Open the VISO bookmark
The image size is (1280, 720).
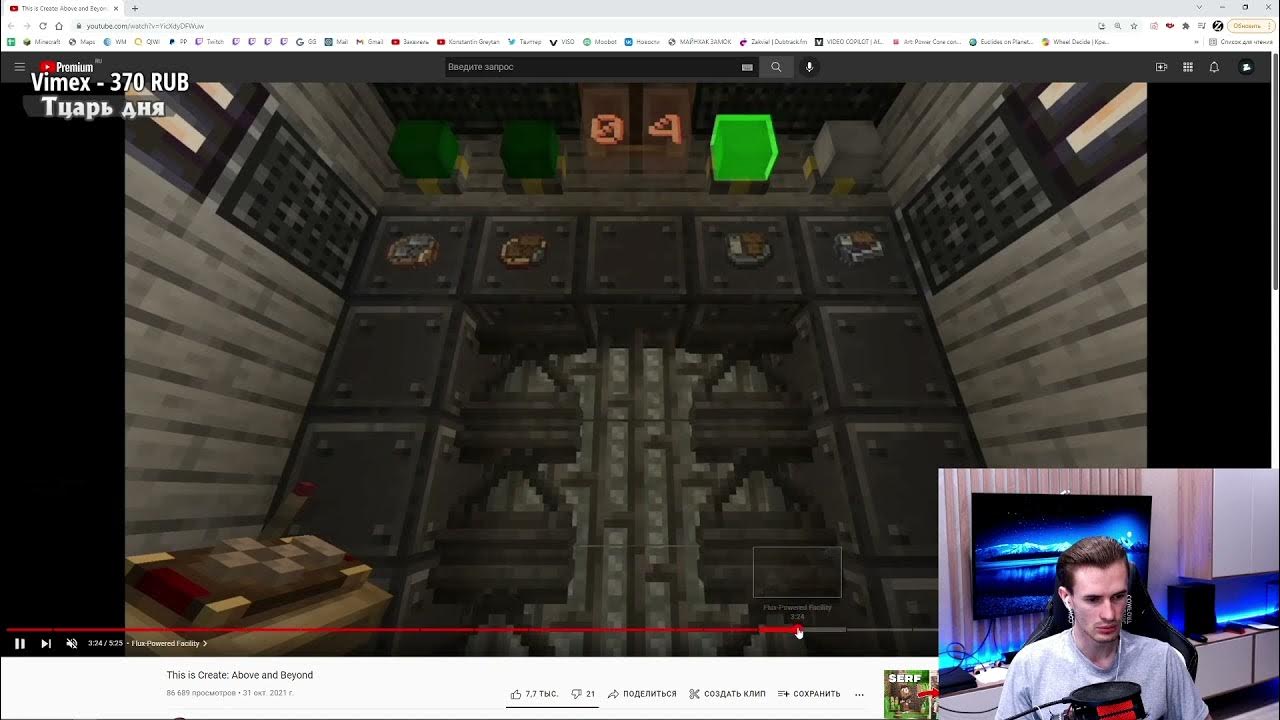pos(561,42)
